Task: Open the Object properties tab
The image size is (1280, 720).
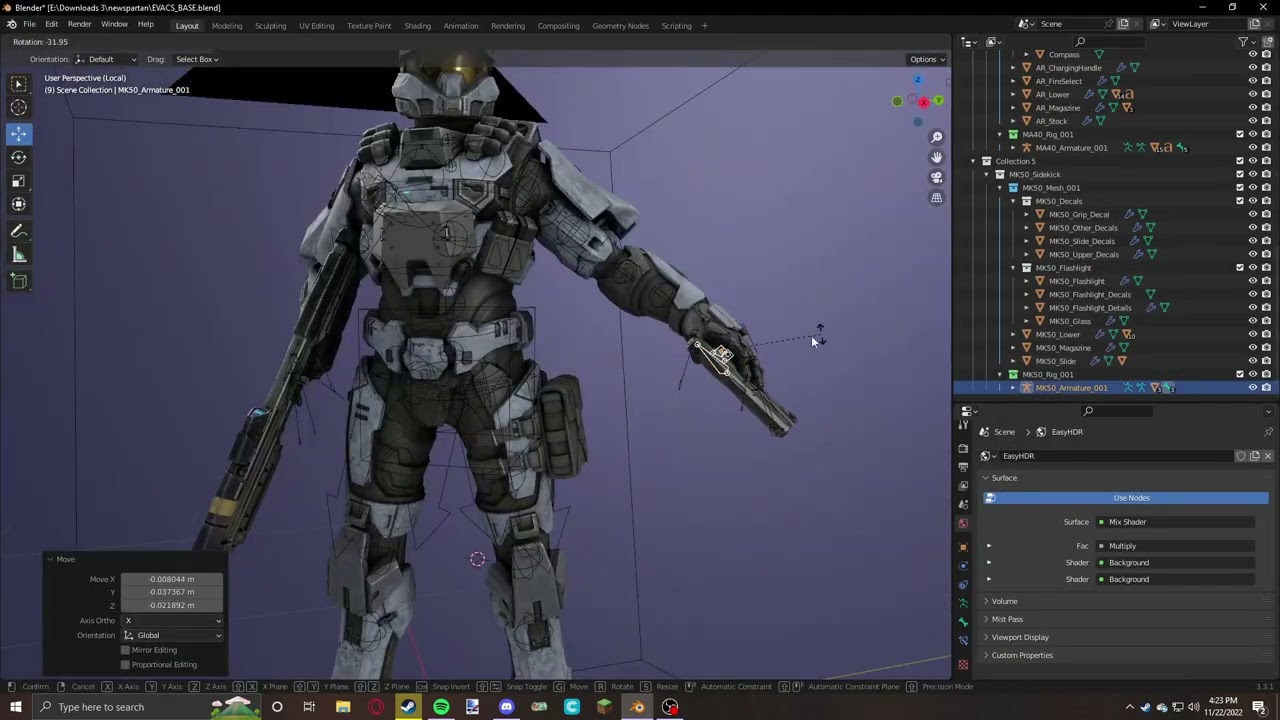Action: (963, 547)
